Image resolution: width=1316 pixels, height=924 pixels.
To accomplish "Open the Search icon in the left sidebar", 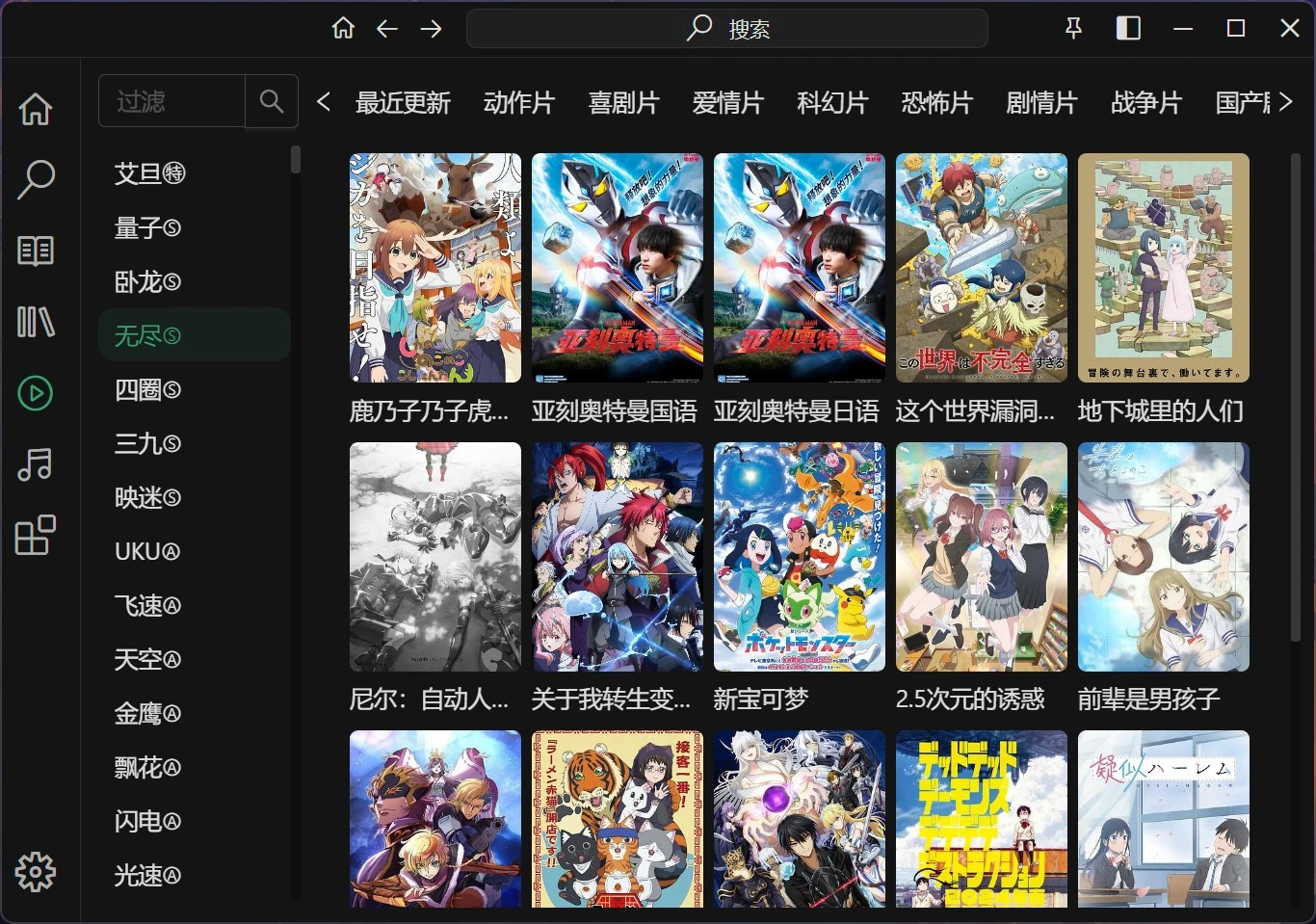I will coord(36,179).
